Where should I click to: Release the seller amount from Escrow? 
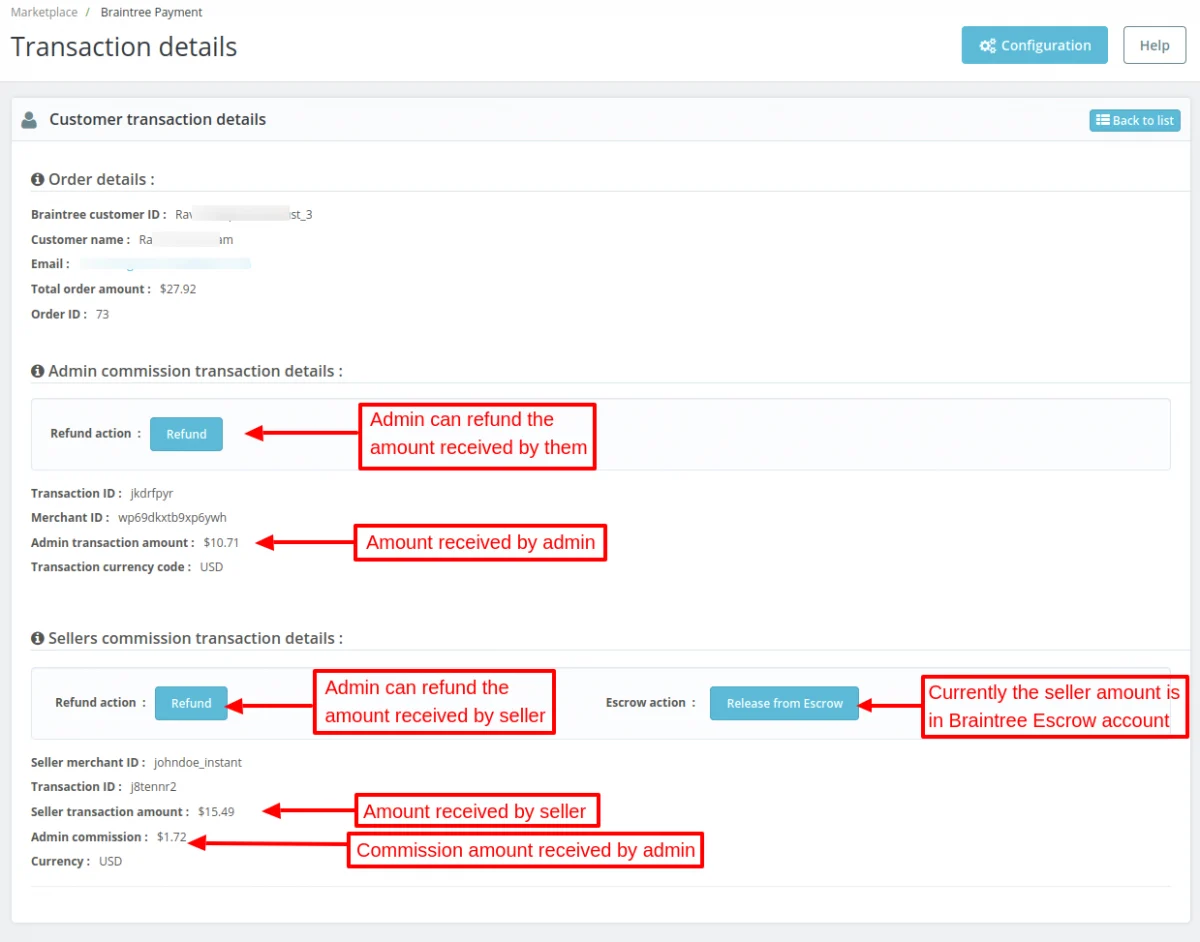(784, 703)
